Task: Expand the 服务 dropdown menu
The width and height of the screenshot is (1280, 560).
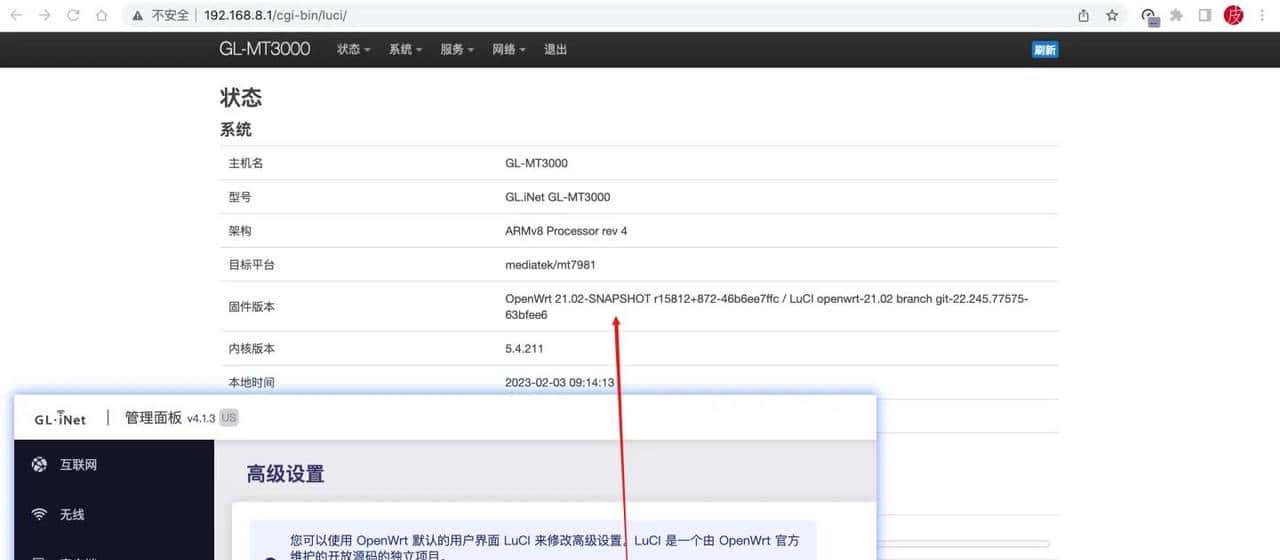Action: click(458, 49)
